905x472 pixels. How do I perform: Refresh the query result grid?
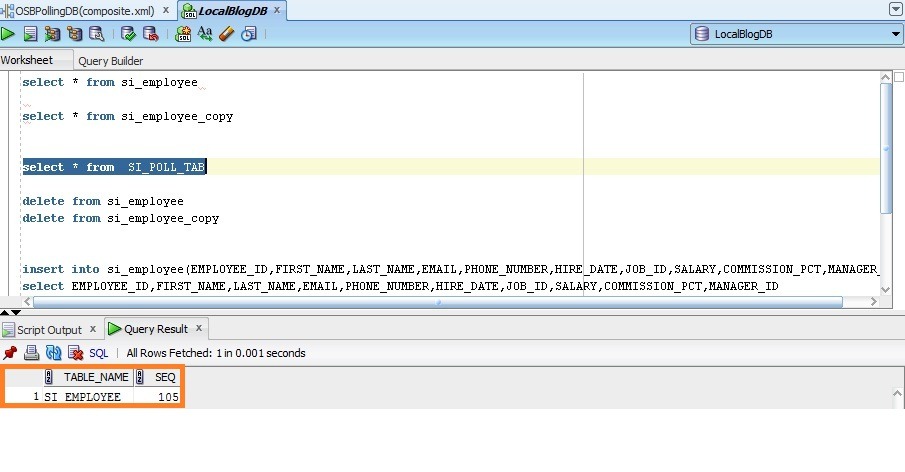pyautogui.click(x=53, y=353)
